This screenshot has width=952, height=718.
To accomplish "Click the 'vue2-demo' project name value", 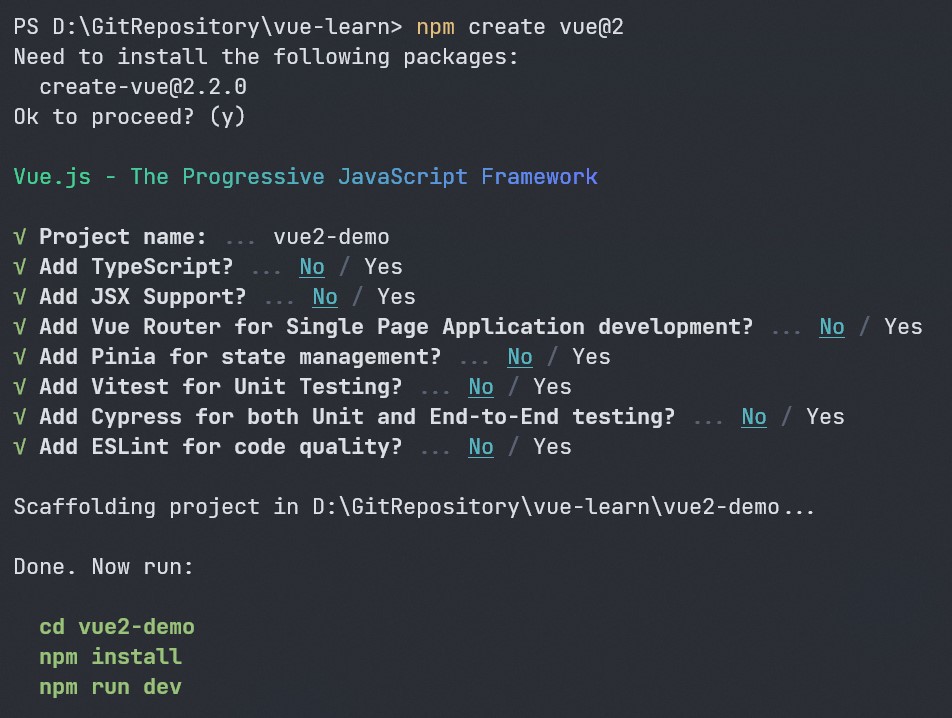I will coord(332,237).
